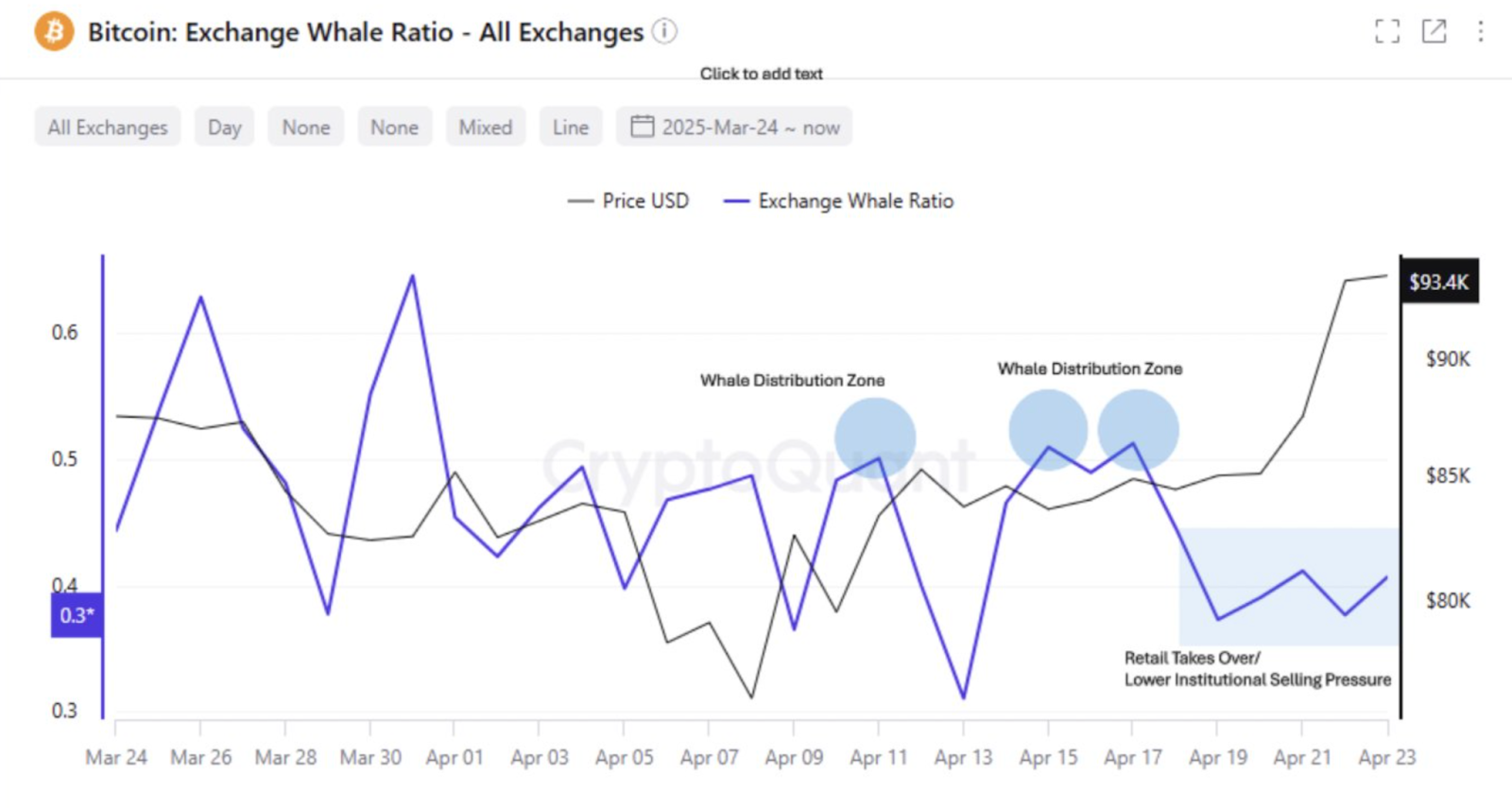Click the orange Bitcoin logo icon

[x=54, y=32]
